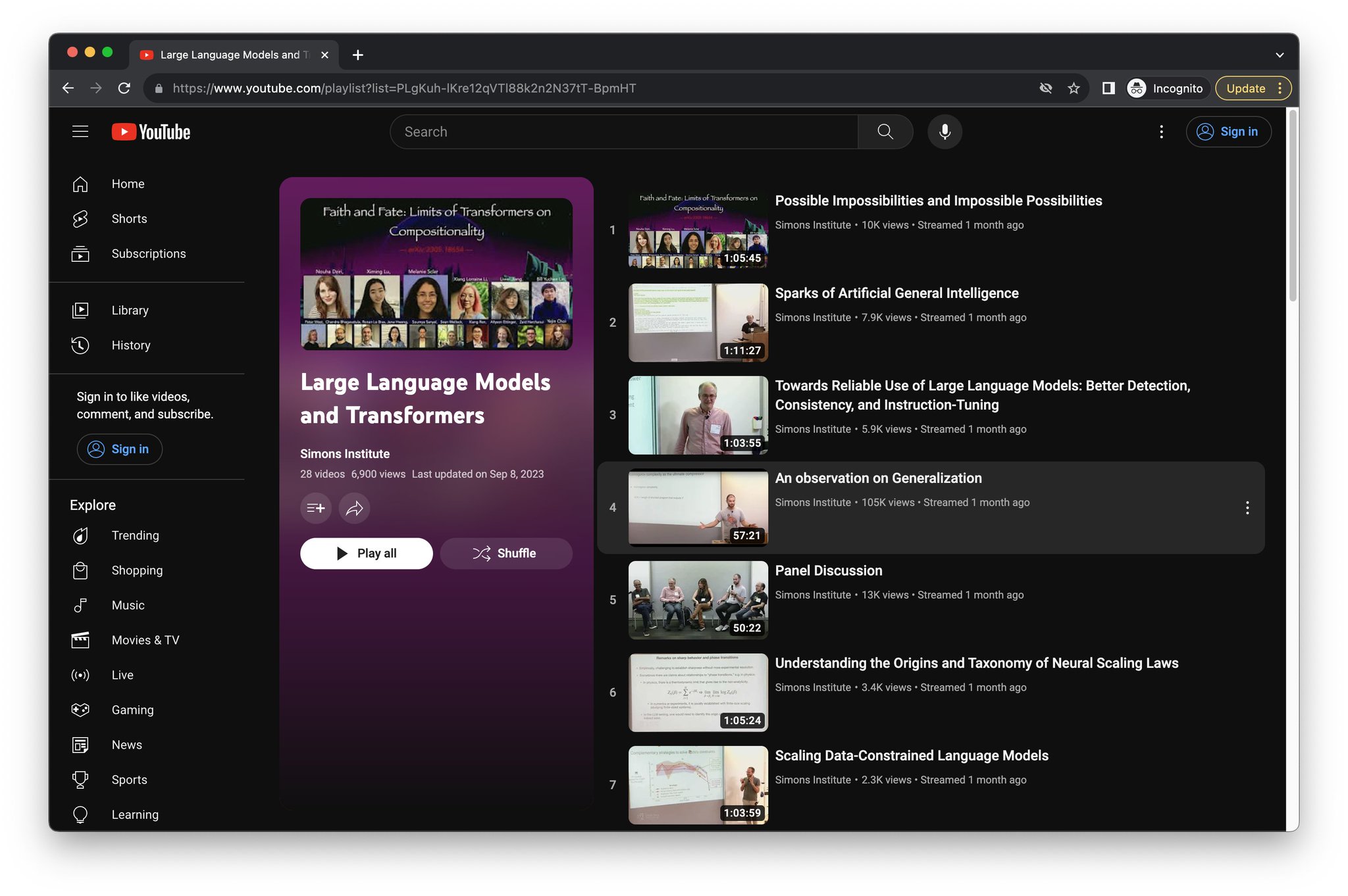Click the search magnifier button
This screenshot has width=1348, height=896.
pos(885,132)
